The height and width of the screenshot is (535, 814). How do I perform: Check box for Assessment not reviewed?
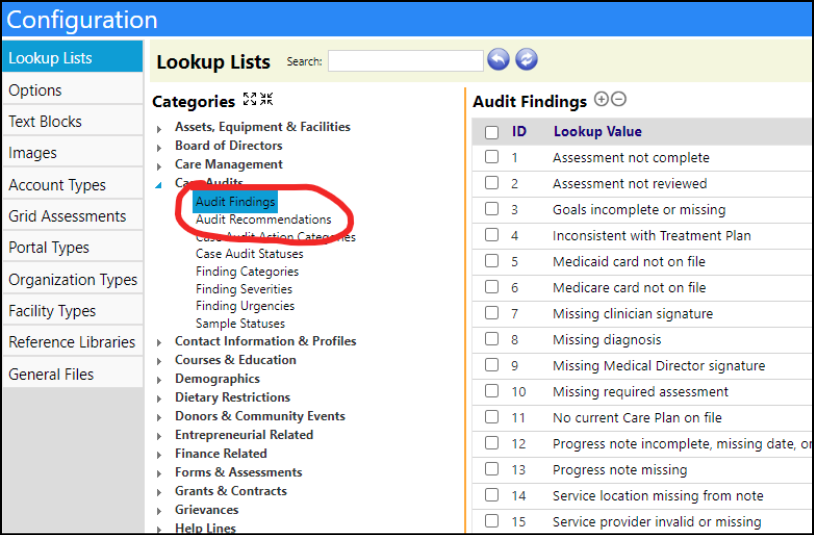coord(492,183)
